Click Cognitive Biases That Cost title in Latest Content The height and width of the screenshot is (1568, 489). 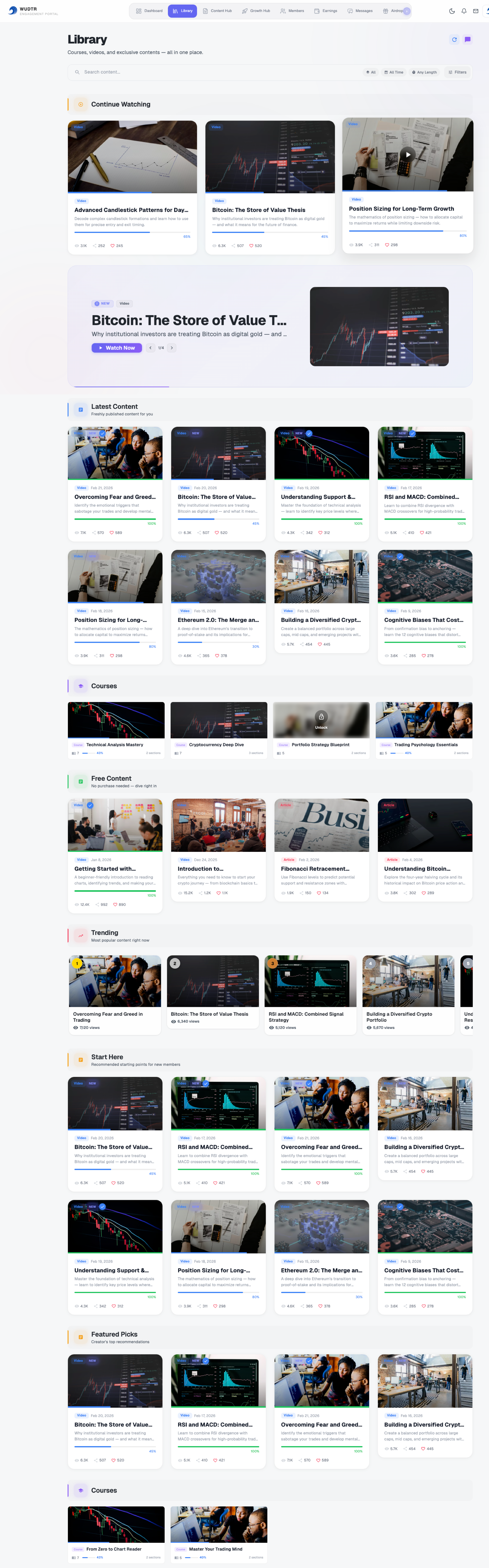(x=424, y=620)
